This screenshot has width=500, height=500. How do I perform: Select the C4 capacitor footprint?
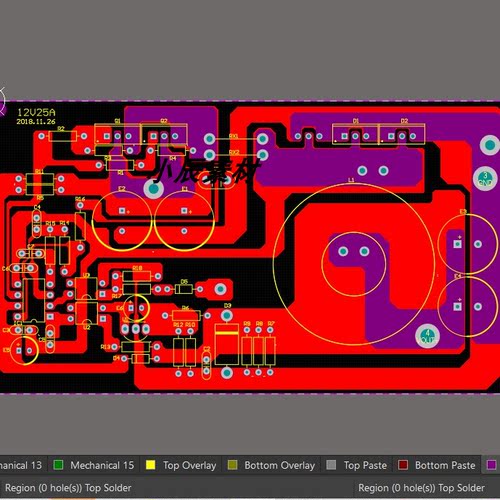[37, 224]
